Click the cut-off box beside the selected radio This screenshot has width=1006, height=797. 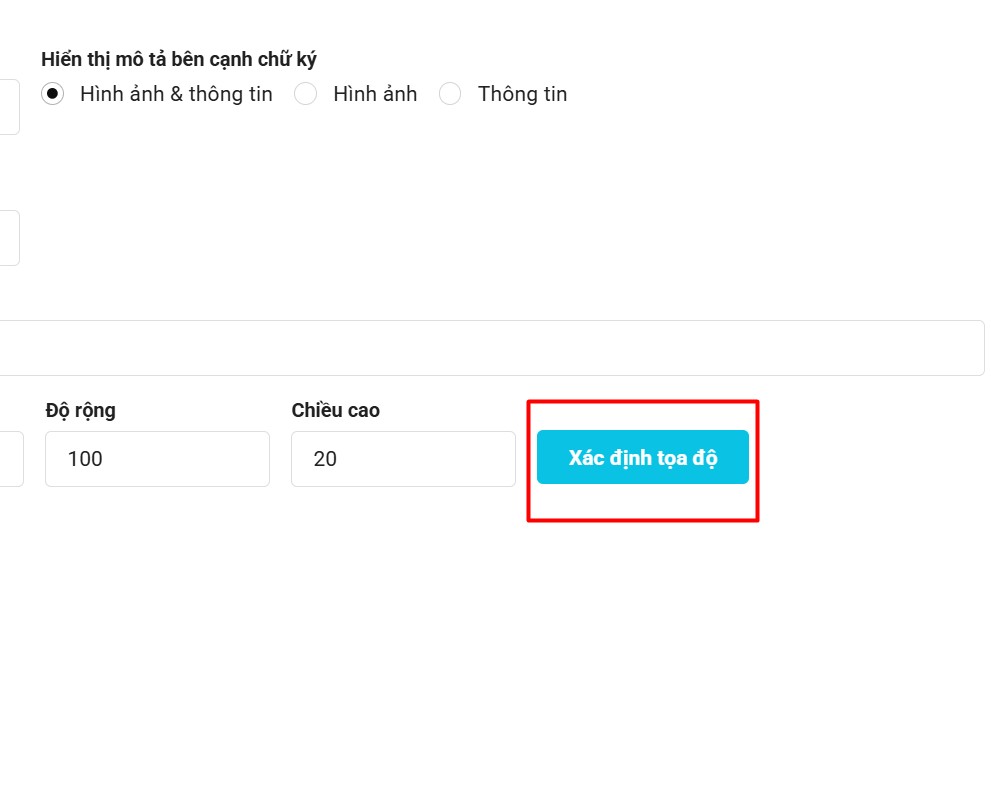(8, 107)
